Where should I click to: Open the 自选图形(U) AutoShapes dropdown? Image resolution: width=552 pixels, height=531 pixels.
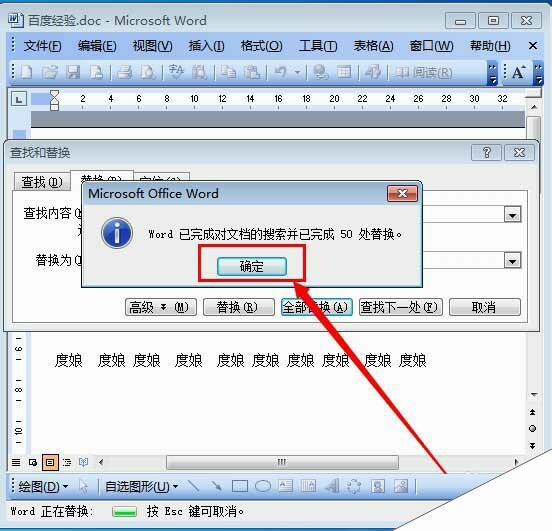[x=142, y=487]
